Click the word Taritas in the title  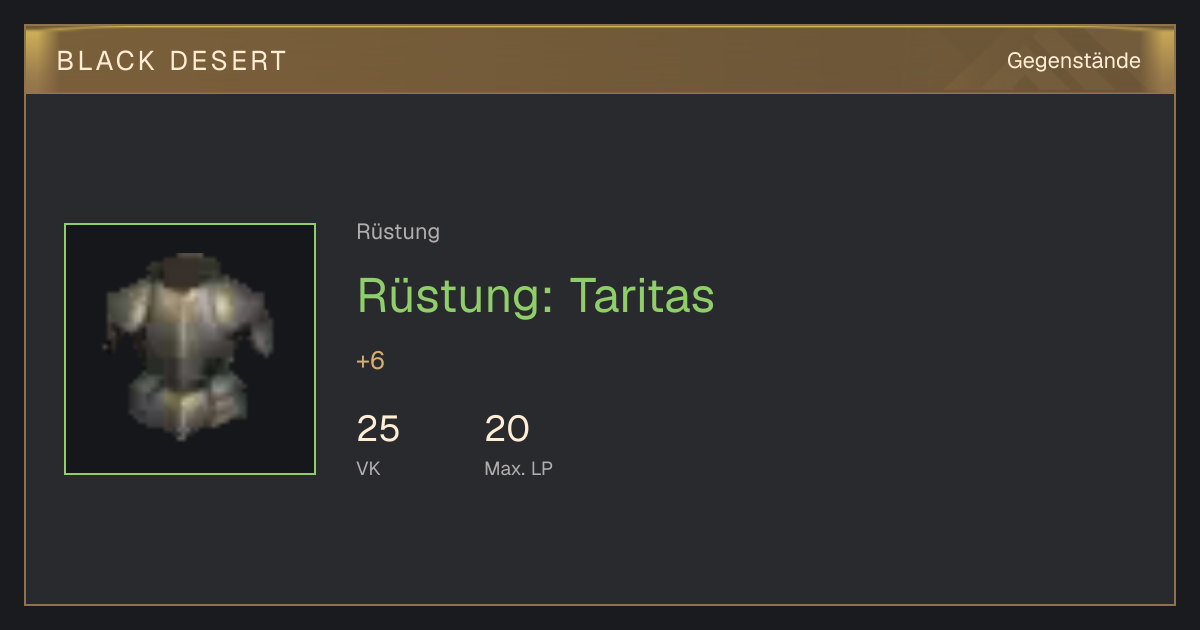pyautogui.click(x=642, y=295)
